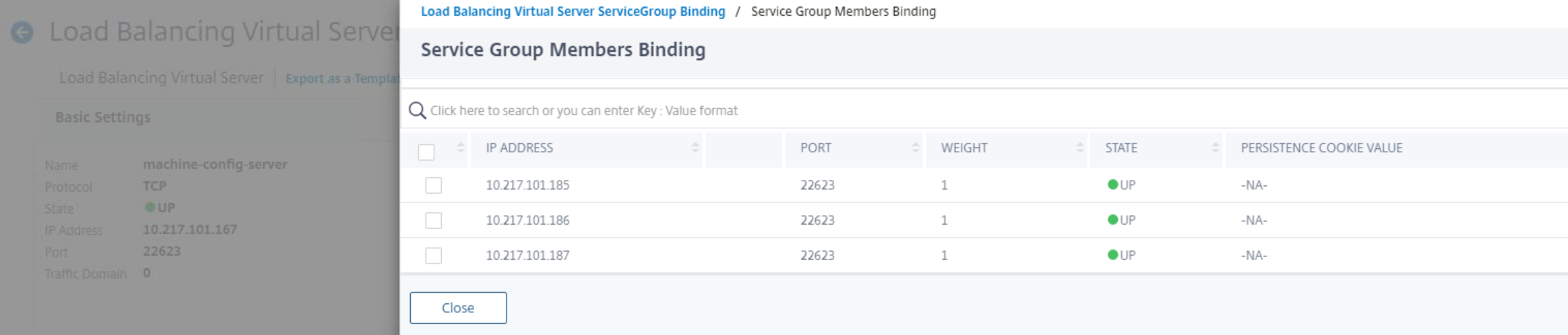Click the back arrow icon
This screenshot has height=335, width=1568.
(22, 32)
